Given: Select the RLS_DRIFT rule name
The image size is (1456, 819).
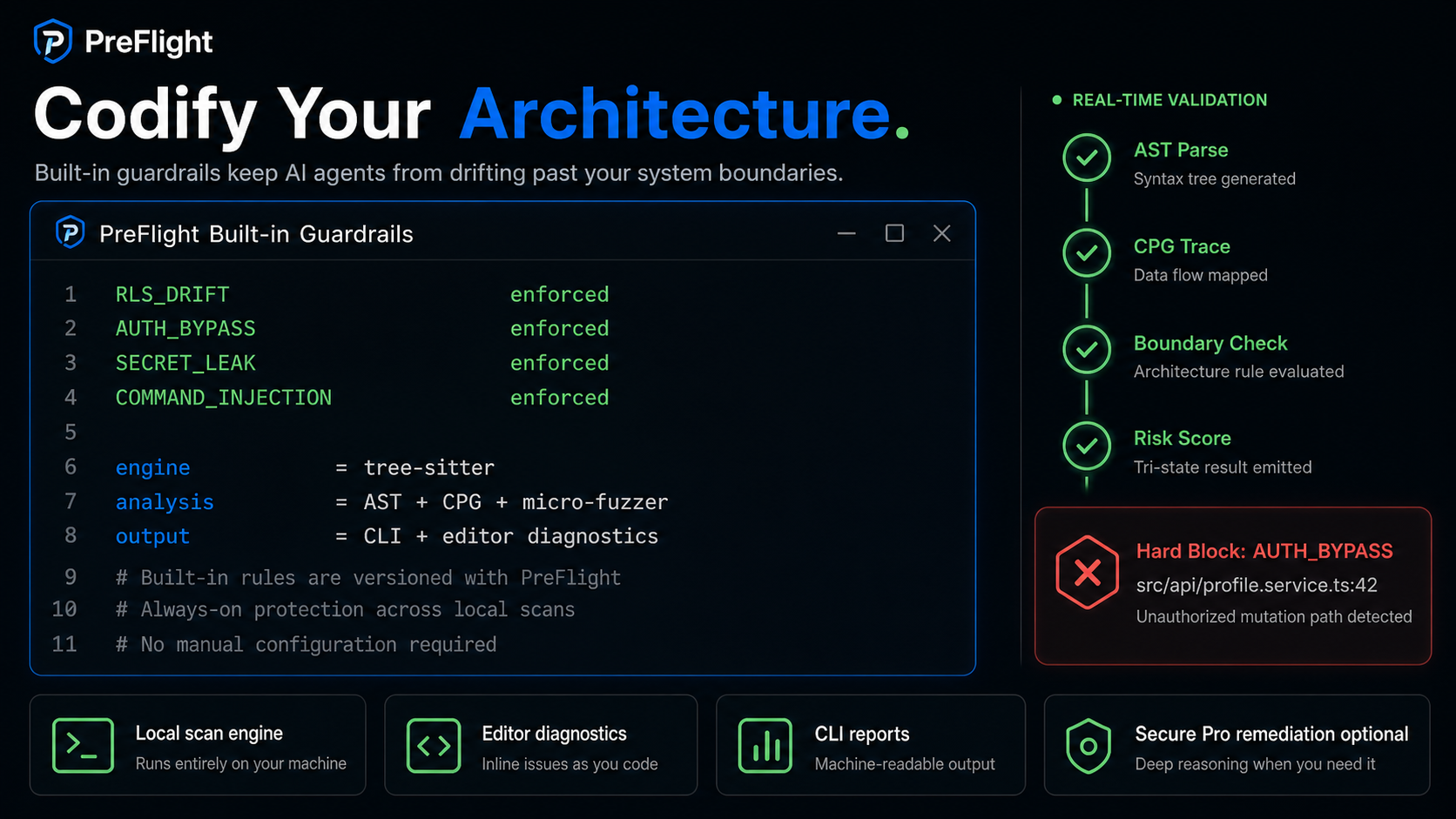Looking at the screenshot, I should 172,294.
